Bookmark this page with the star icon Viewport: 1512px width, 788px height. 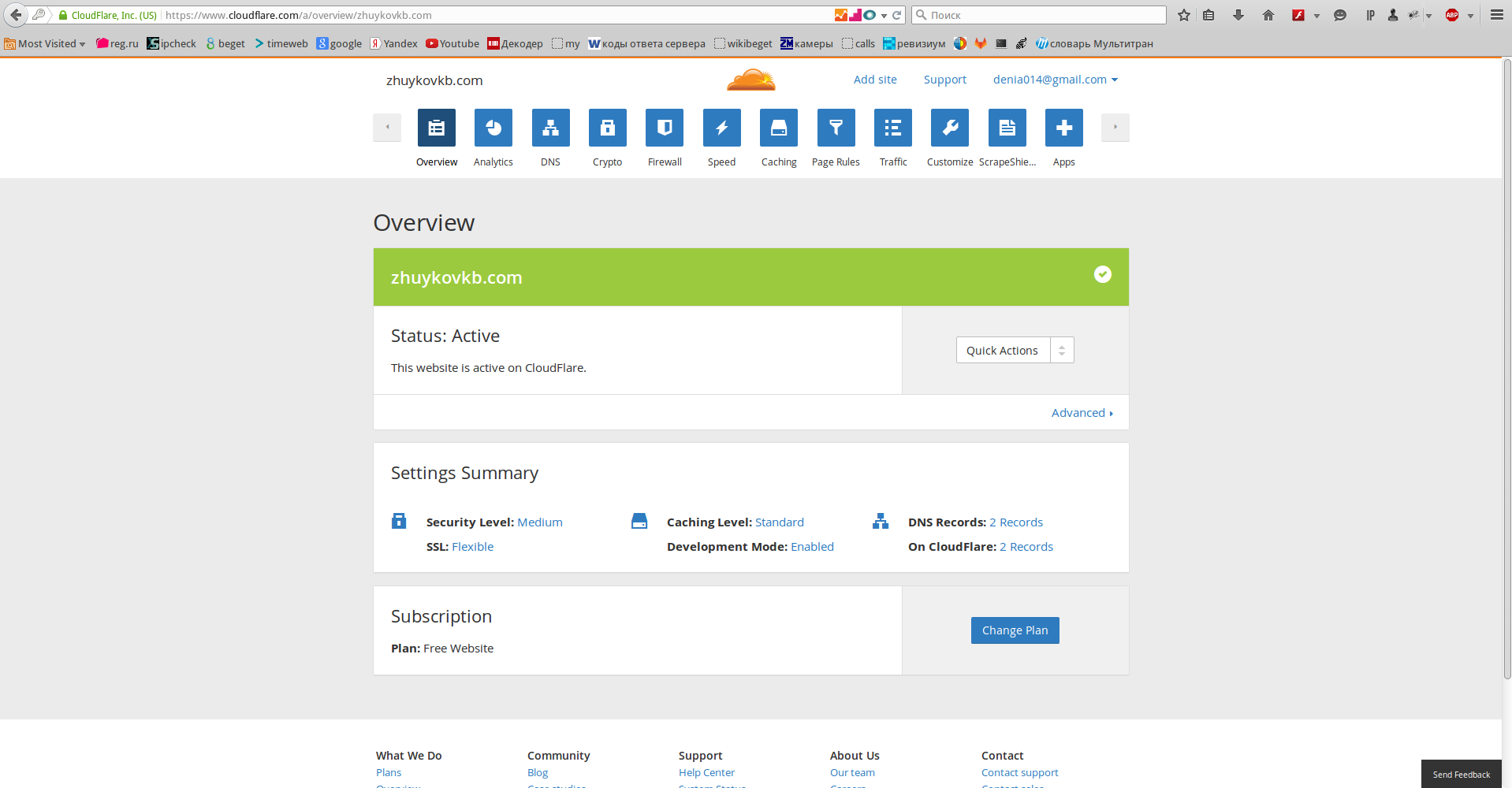(x=1184, y=15)
